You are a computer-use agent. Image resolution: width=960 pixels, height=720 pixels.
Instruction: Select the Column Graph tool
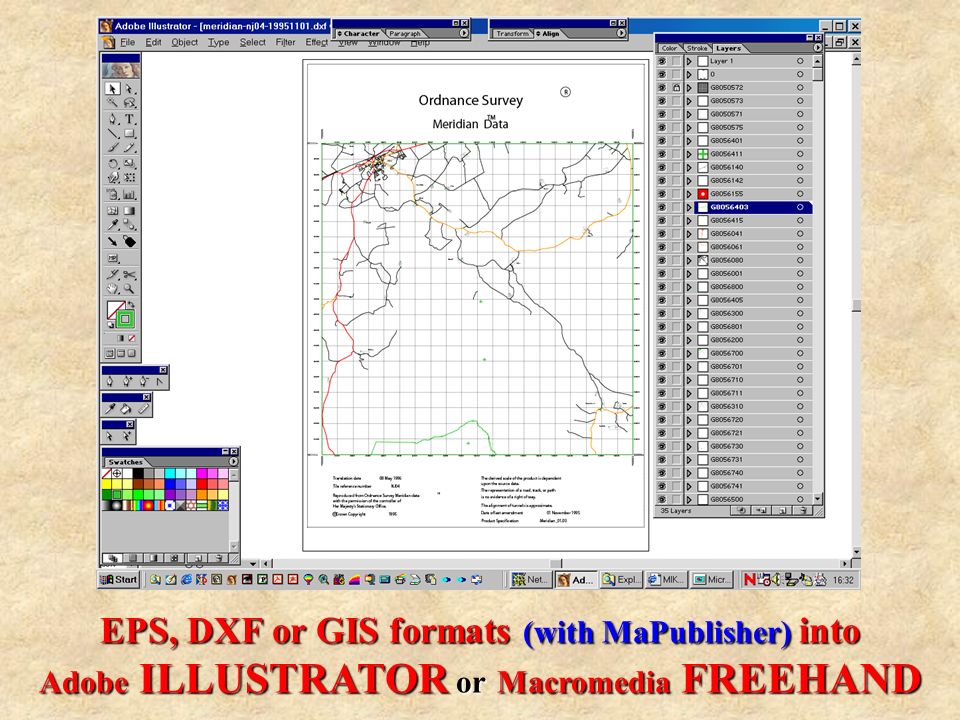[x=129, y=195]
